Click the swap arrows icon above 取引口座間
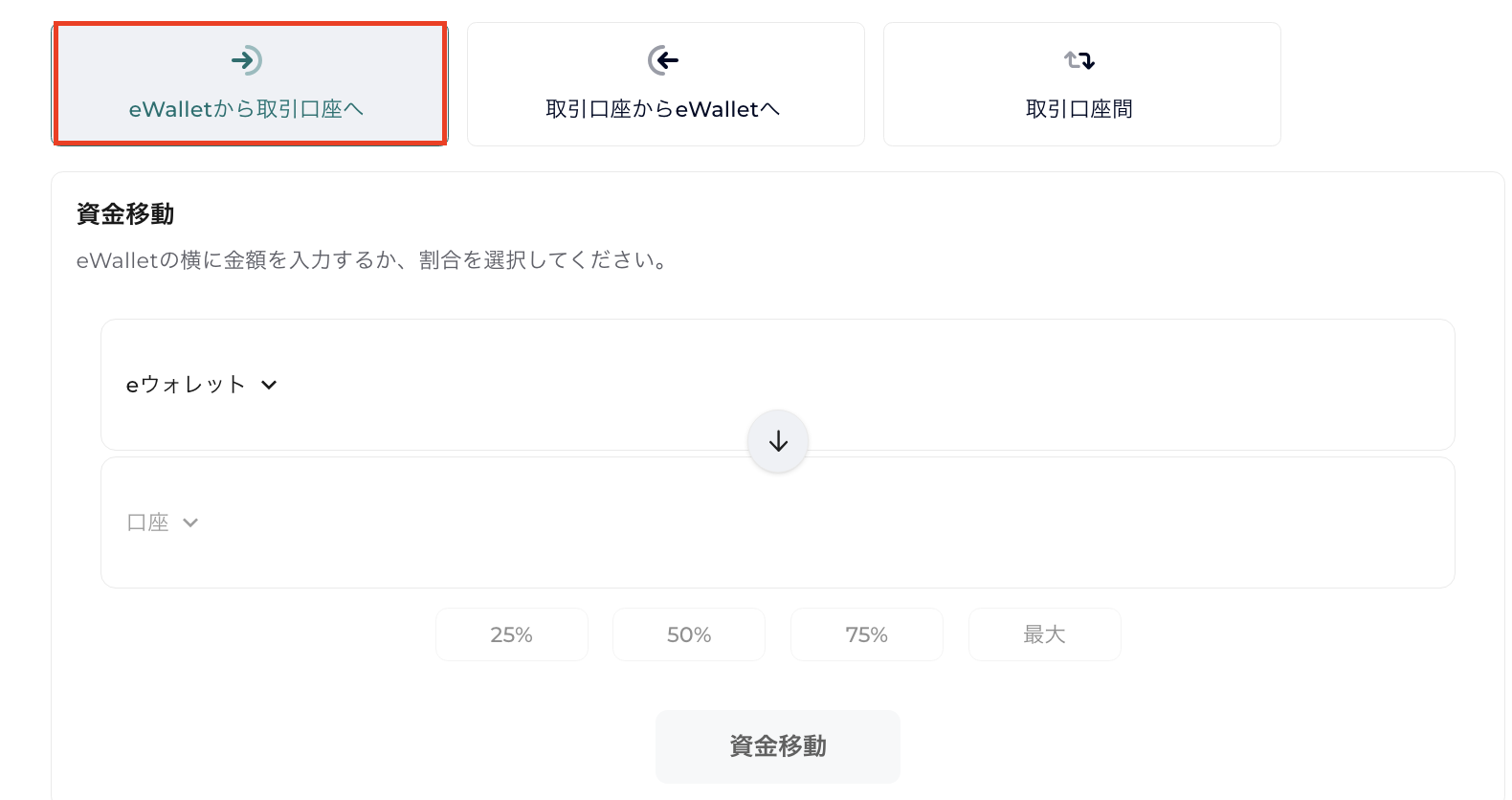Viewport: 1512px width, 800px height. click(1079, 60)
